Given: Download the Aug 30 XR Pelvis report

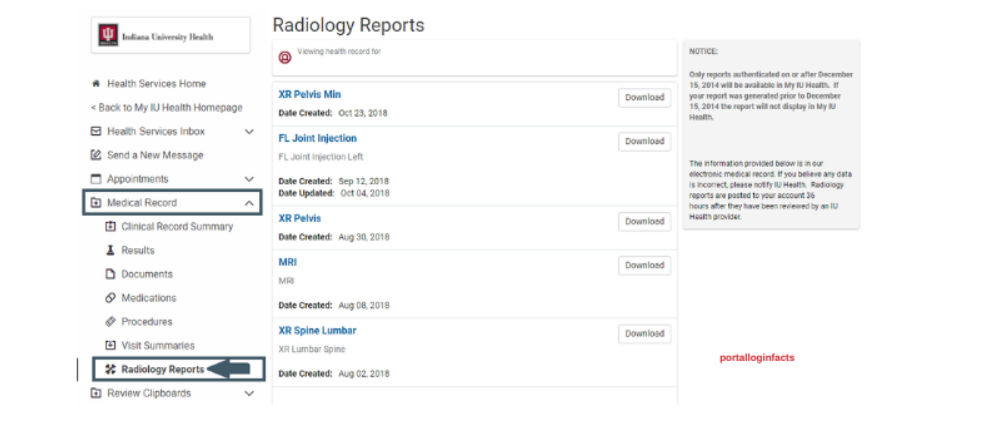Looking at the screenshot, I should (x=645, y=221).
